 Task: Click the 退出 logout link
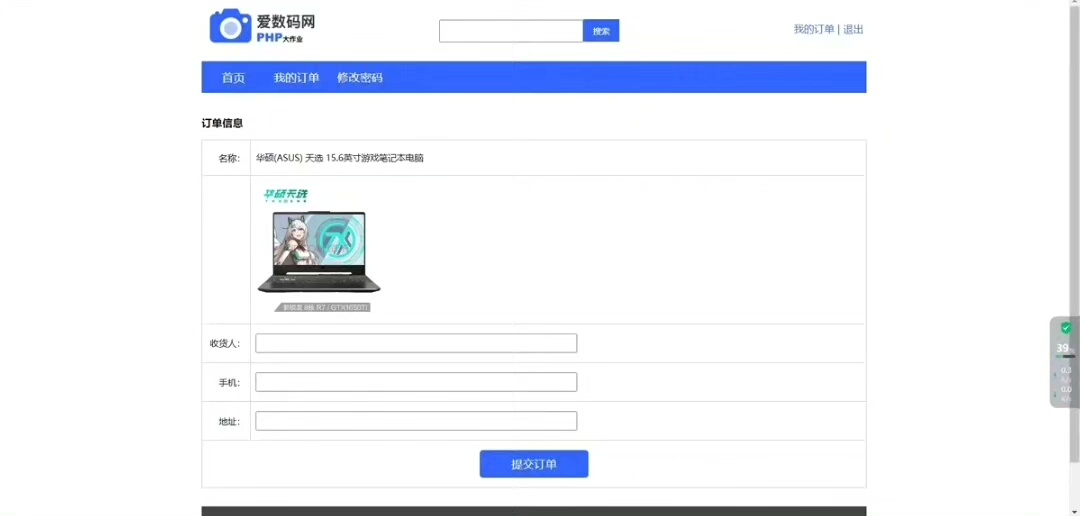point(853,29)
